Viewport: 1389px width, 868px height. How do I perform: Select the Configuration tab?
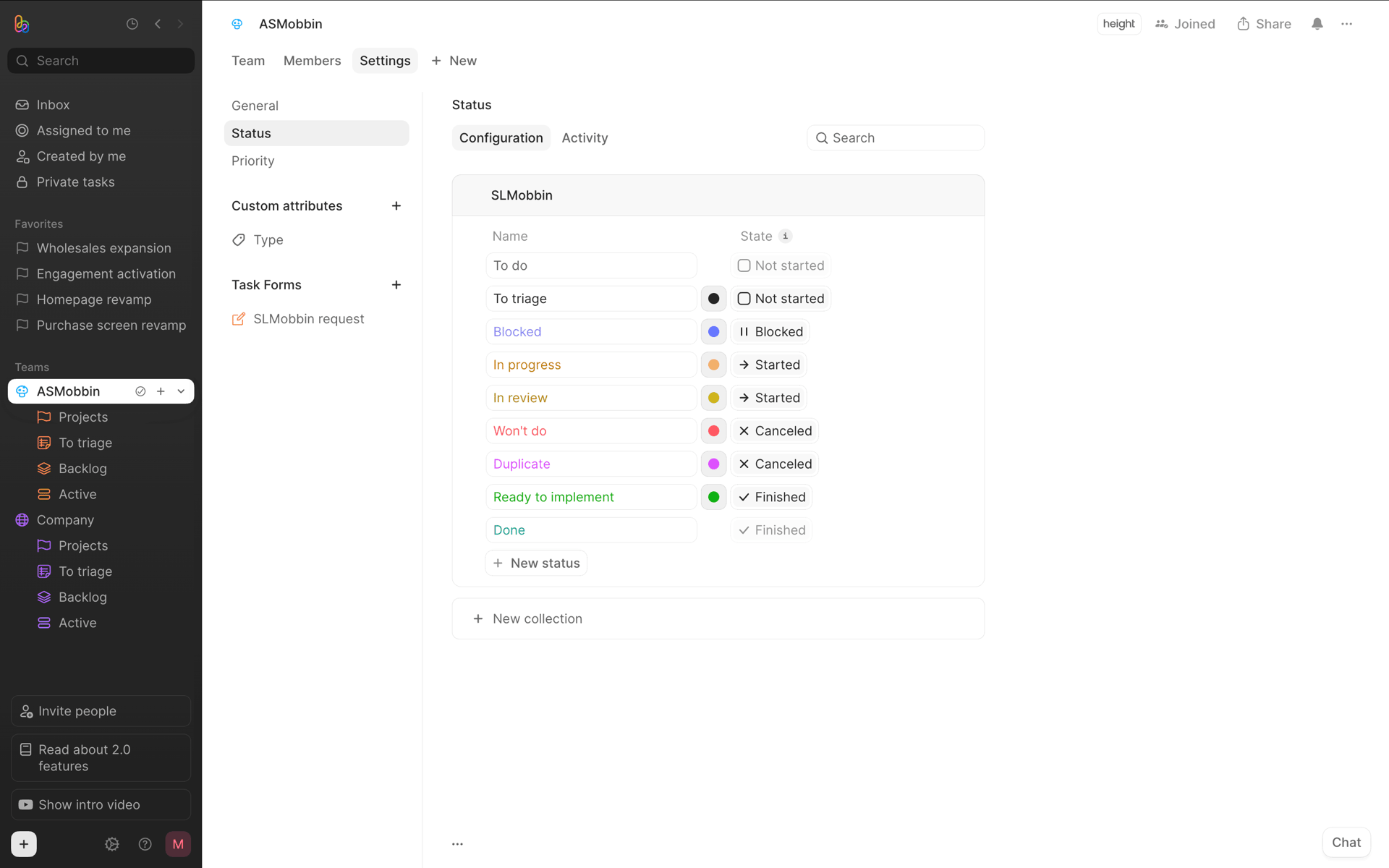click(501, 138)
